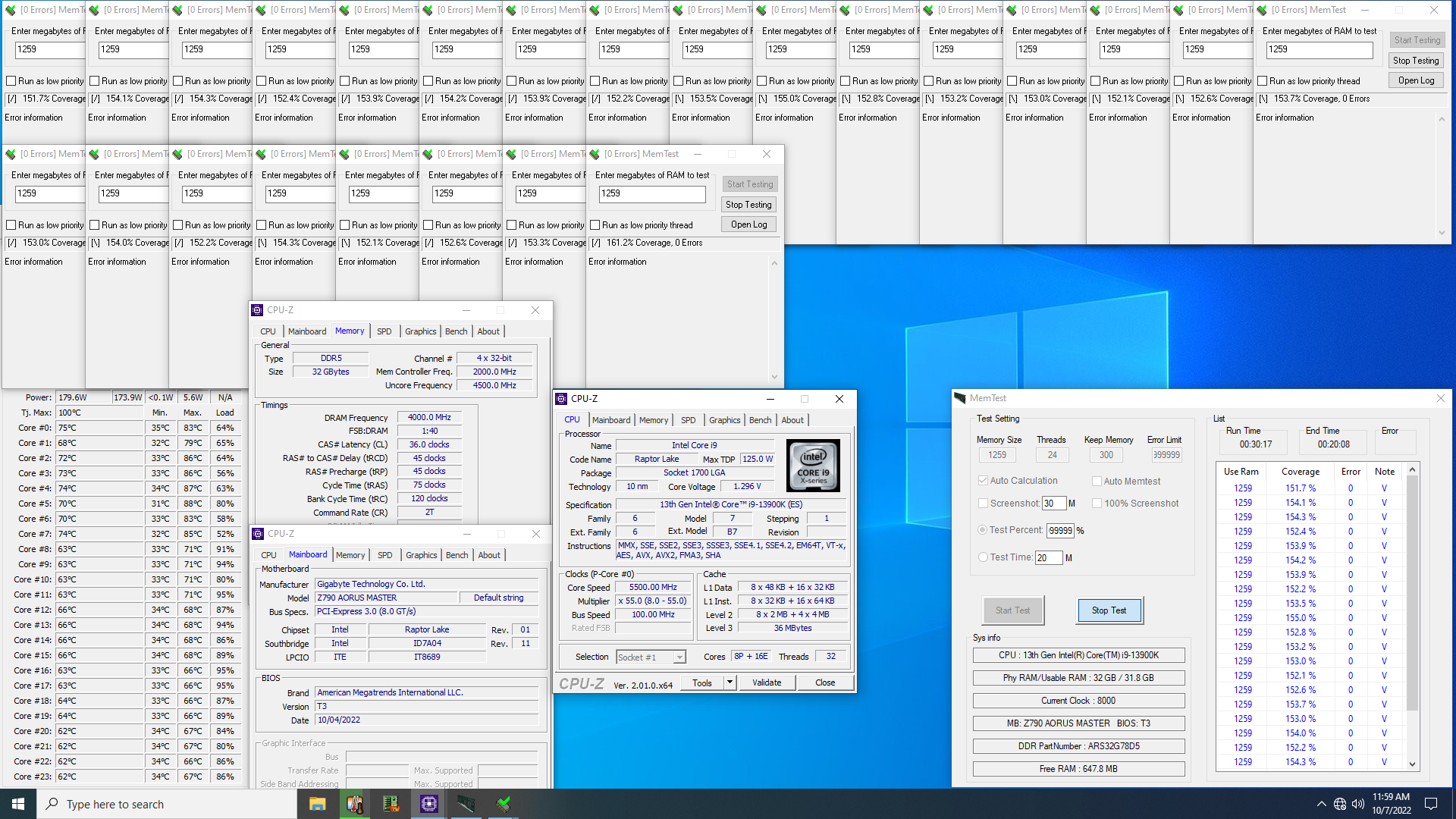The width and height of the screenshot is (1456, 819).
Task: Show hidden tray icons chevron
Action: (x=1322, y=804)
